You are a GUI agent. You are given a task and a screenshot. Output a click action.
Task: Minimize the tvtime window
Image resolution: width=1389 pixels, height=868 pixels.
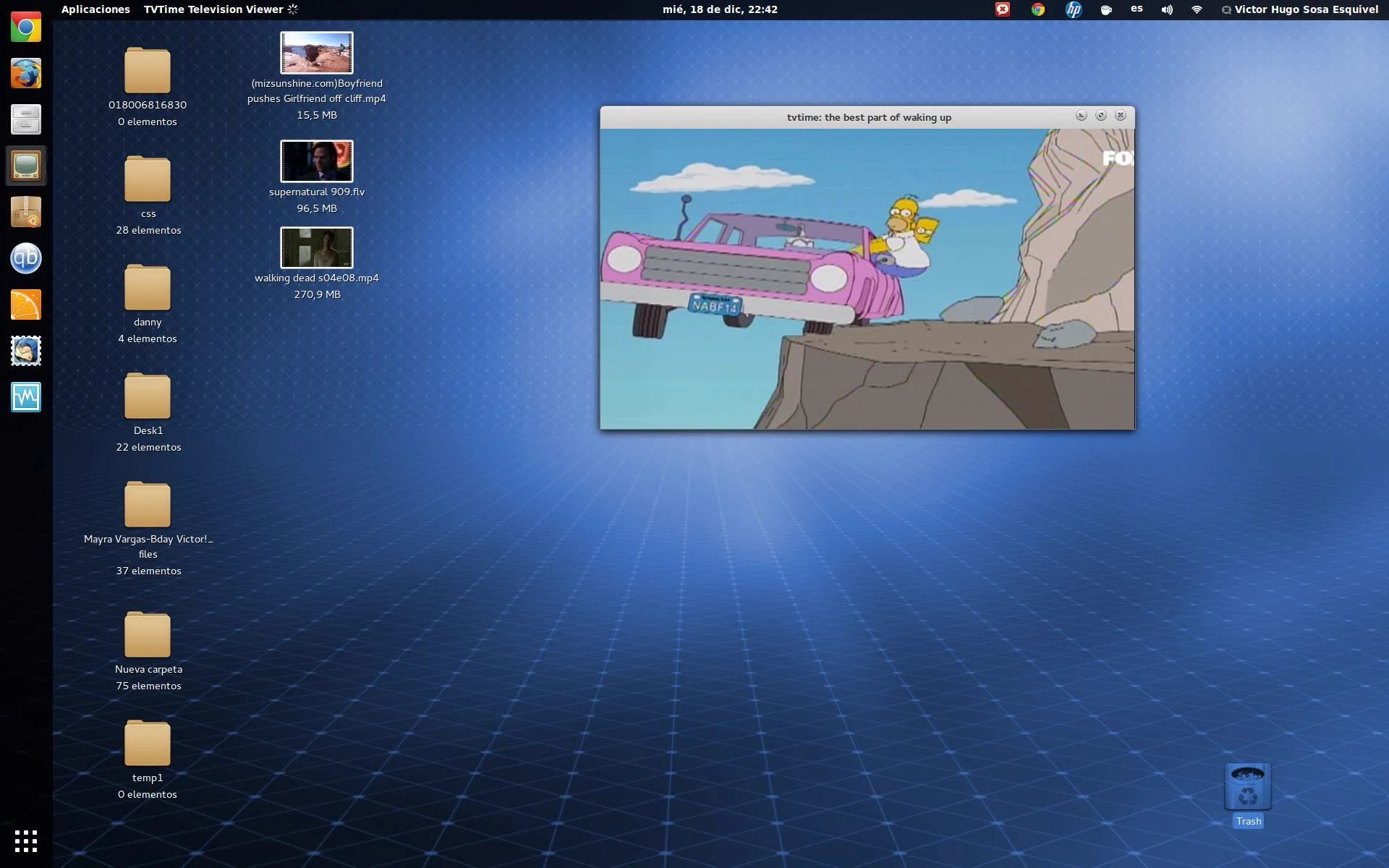[x=1081, y=116]
